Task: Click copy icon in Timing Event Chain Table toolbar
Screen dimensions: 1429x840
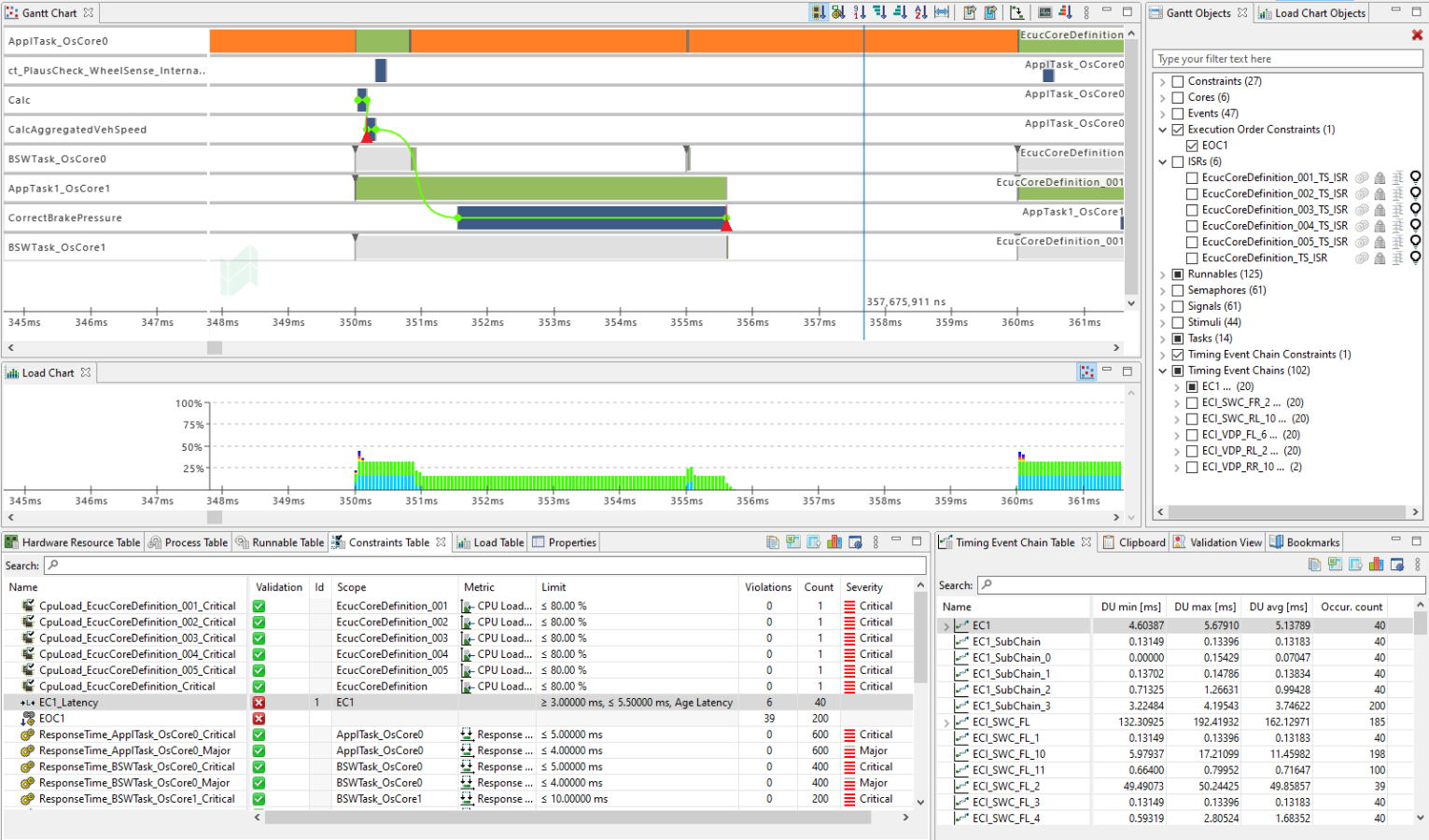Action: pos(1314,564)
